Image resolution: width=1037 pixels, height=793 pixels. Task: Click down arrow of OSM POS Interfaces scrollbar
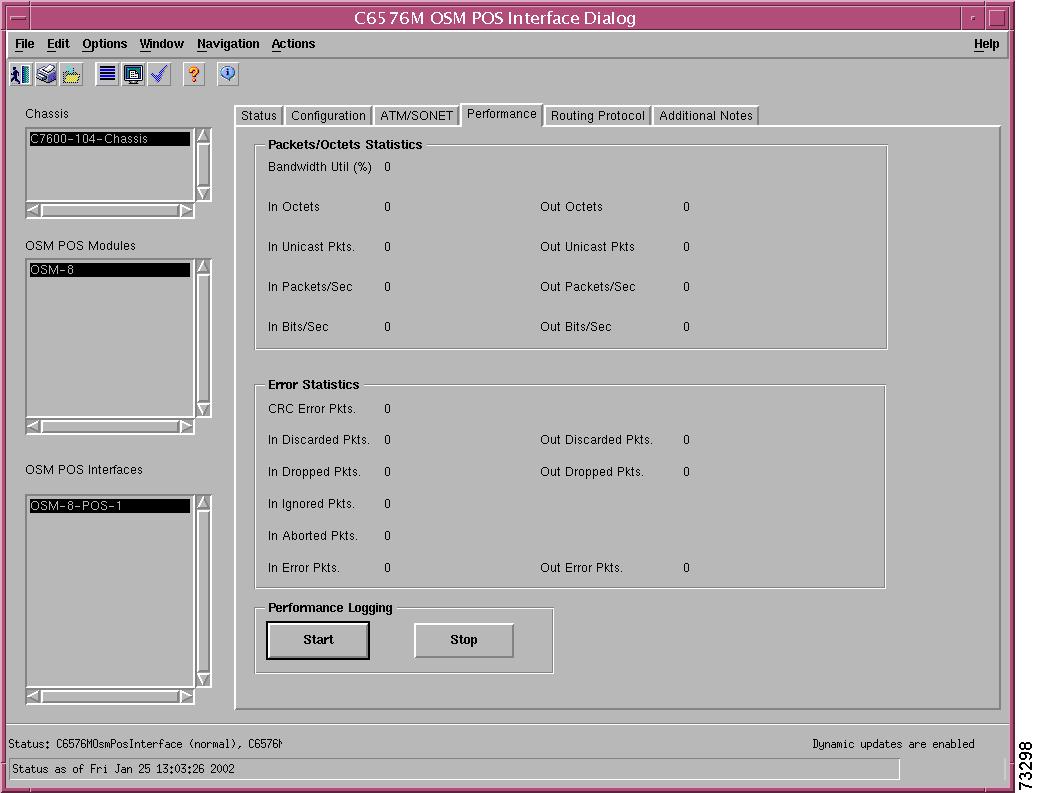(x=203, y=679)
